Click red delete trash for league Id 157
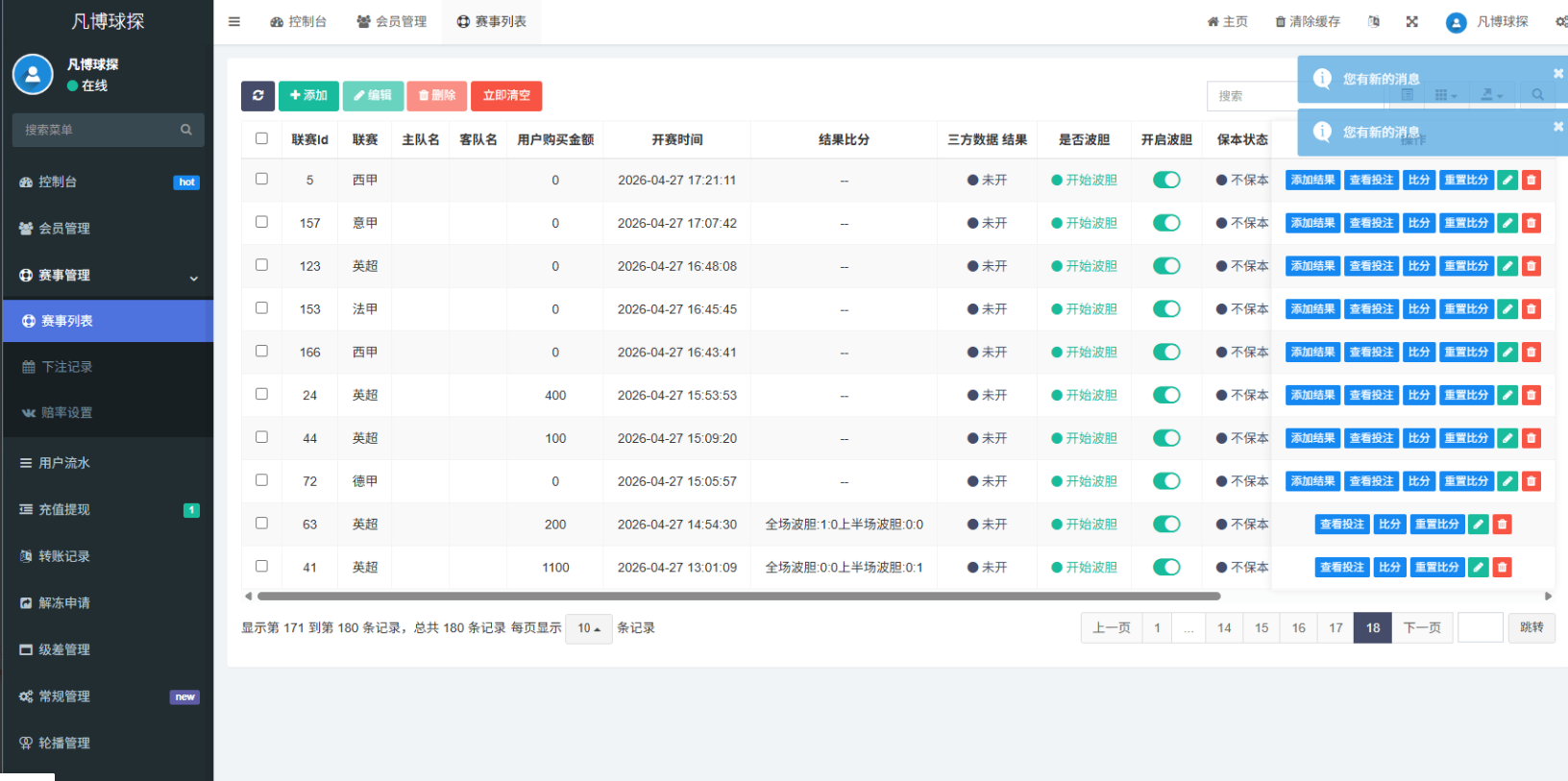Viewport: 1568px width, 781px height. tap(1531, 223)
